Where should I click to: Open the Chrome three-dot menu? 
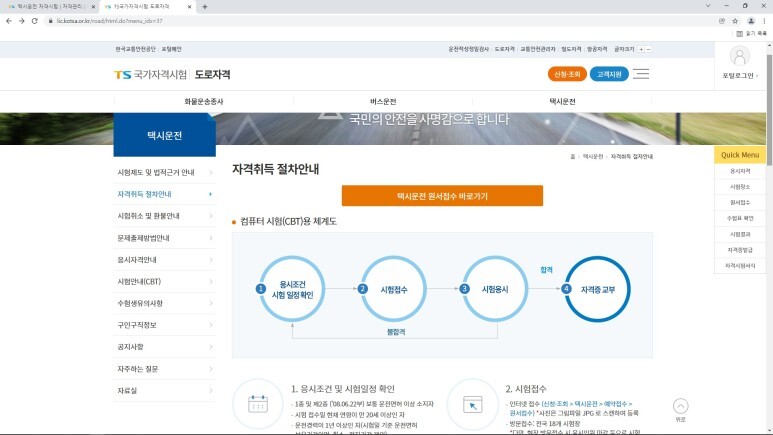[x=764, y=21]
